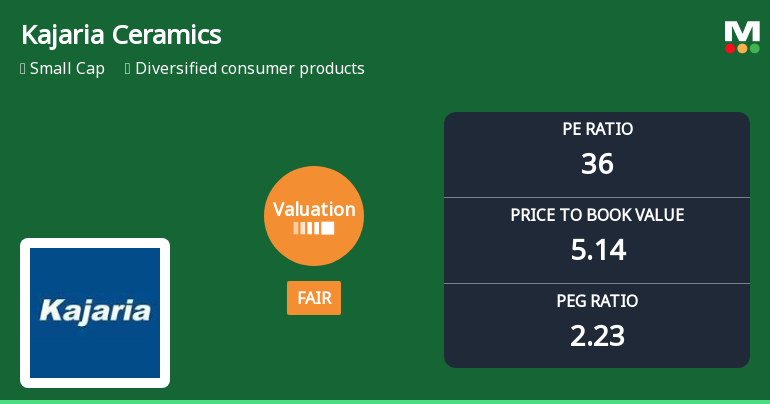Click the green dot under the M logo

[x=754, y=48]
